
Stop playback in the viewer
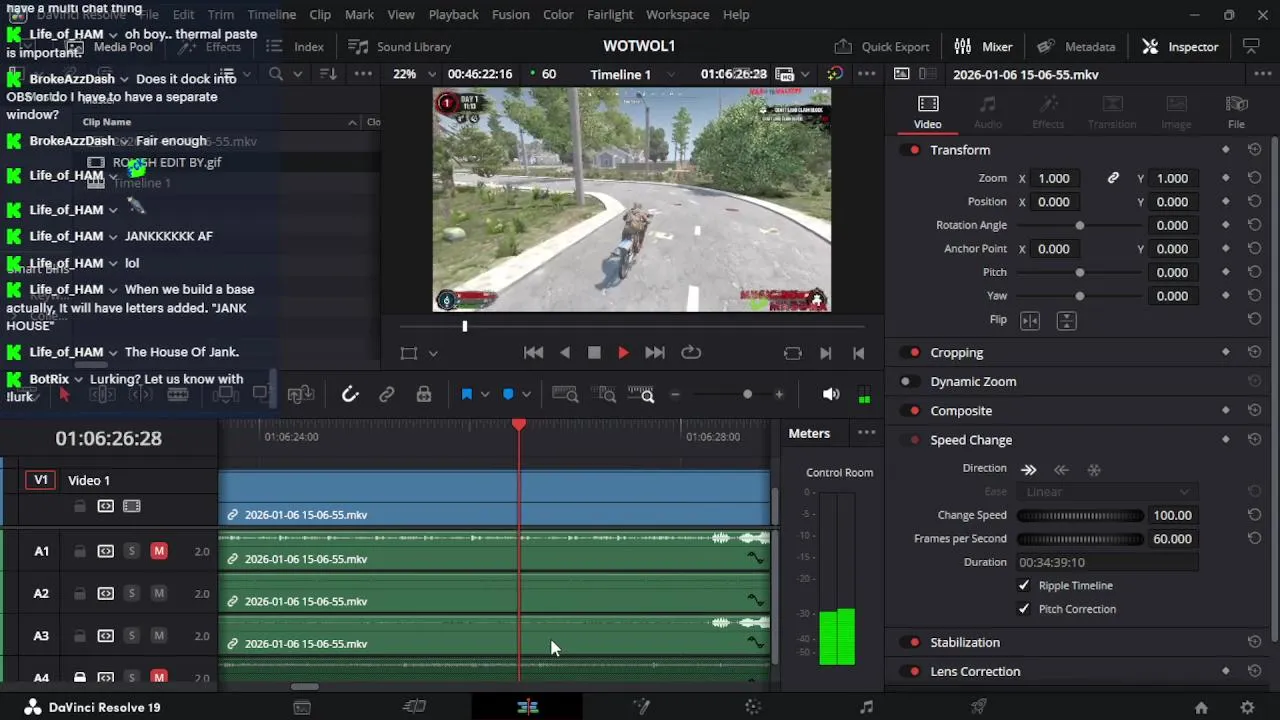pos(594,353)
